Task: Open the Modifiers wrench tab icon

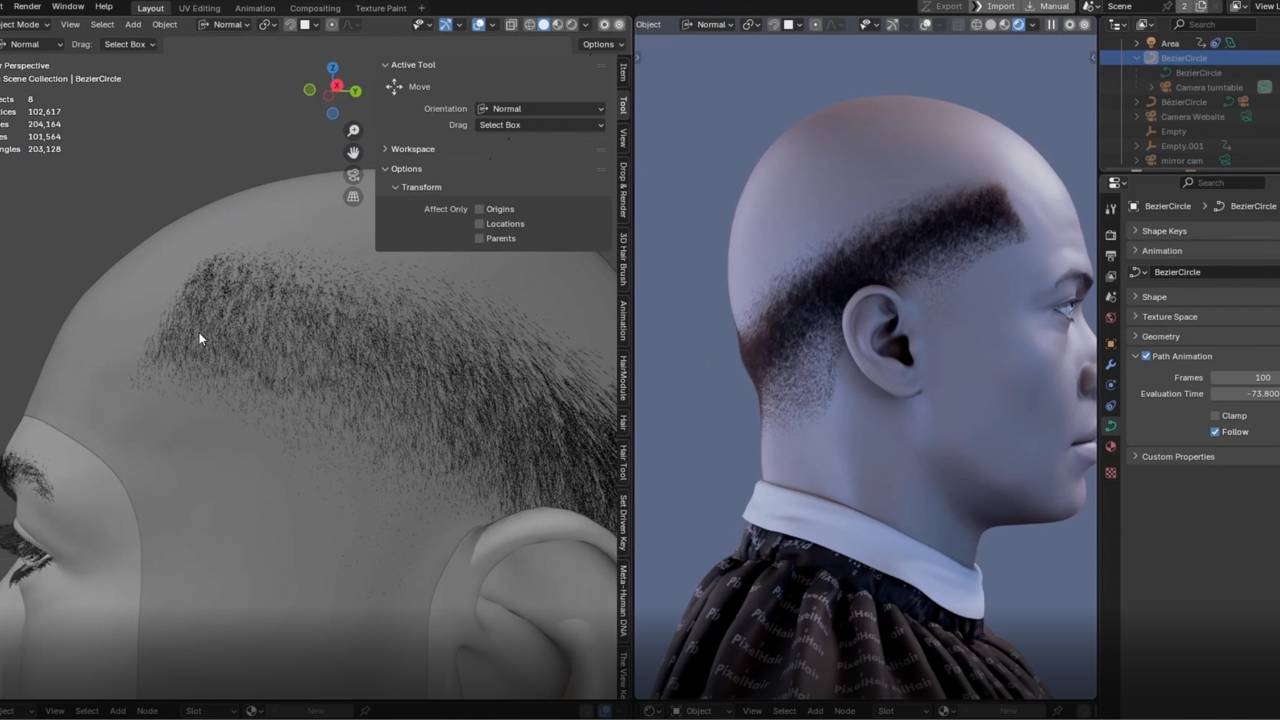Action: click(1111, 364)
